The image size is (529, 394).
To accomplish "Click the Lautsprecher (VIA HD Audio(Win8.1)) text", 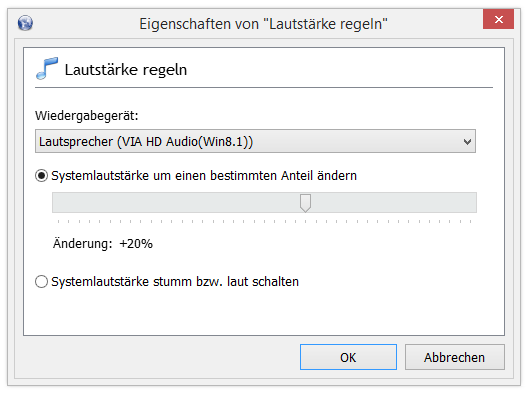I will point(146,142).
